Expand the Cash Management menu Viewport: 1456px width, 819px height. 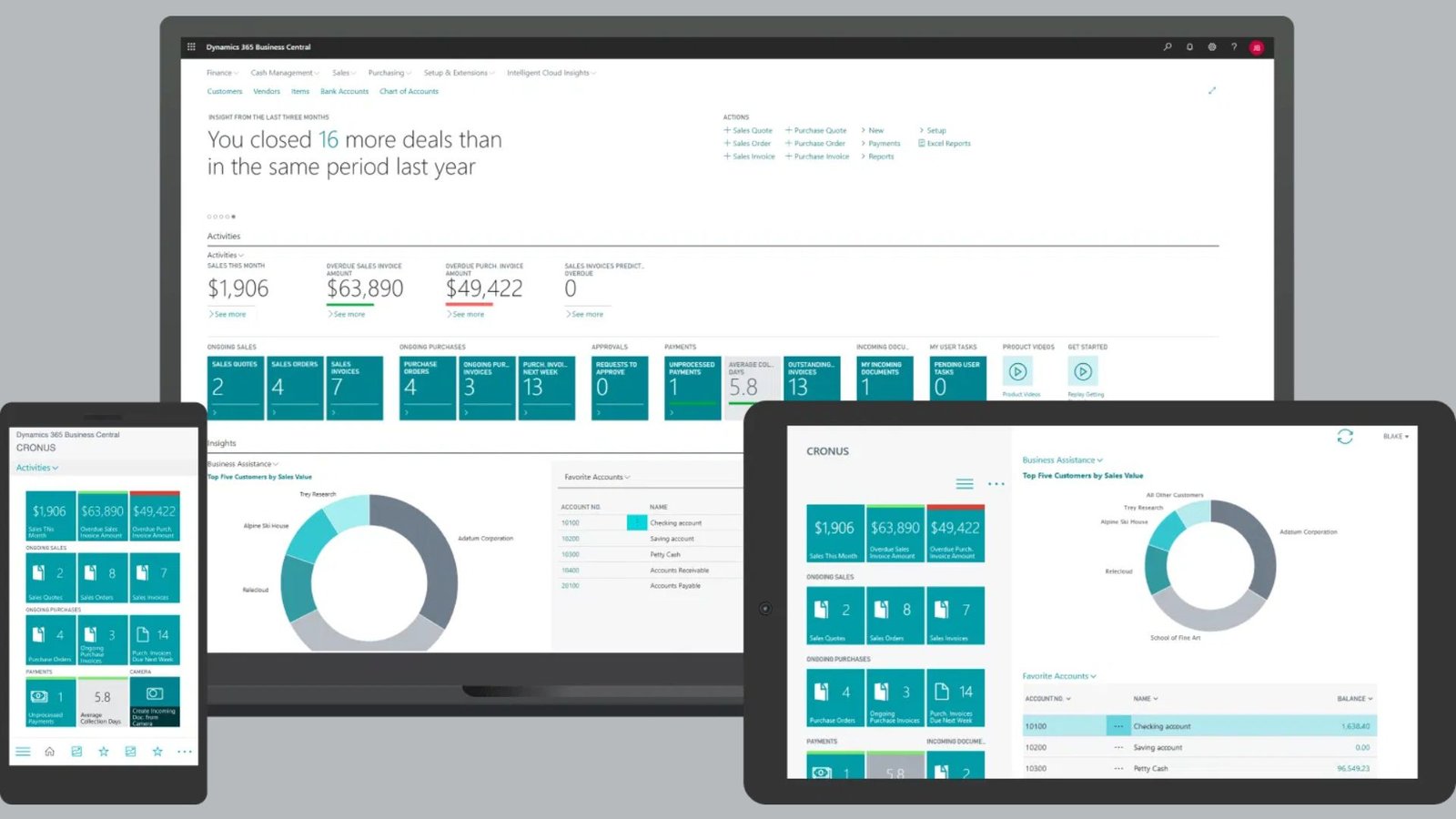[x=285, y=73]
